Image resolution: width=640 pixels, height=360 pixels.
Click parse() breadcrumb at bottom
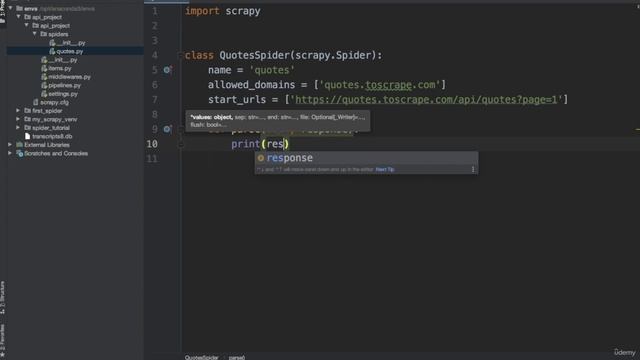click(x=237, y=357)
